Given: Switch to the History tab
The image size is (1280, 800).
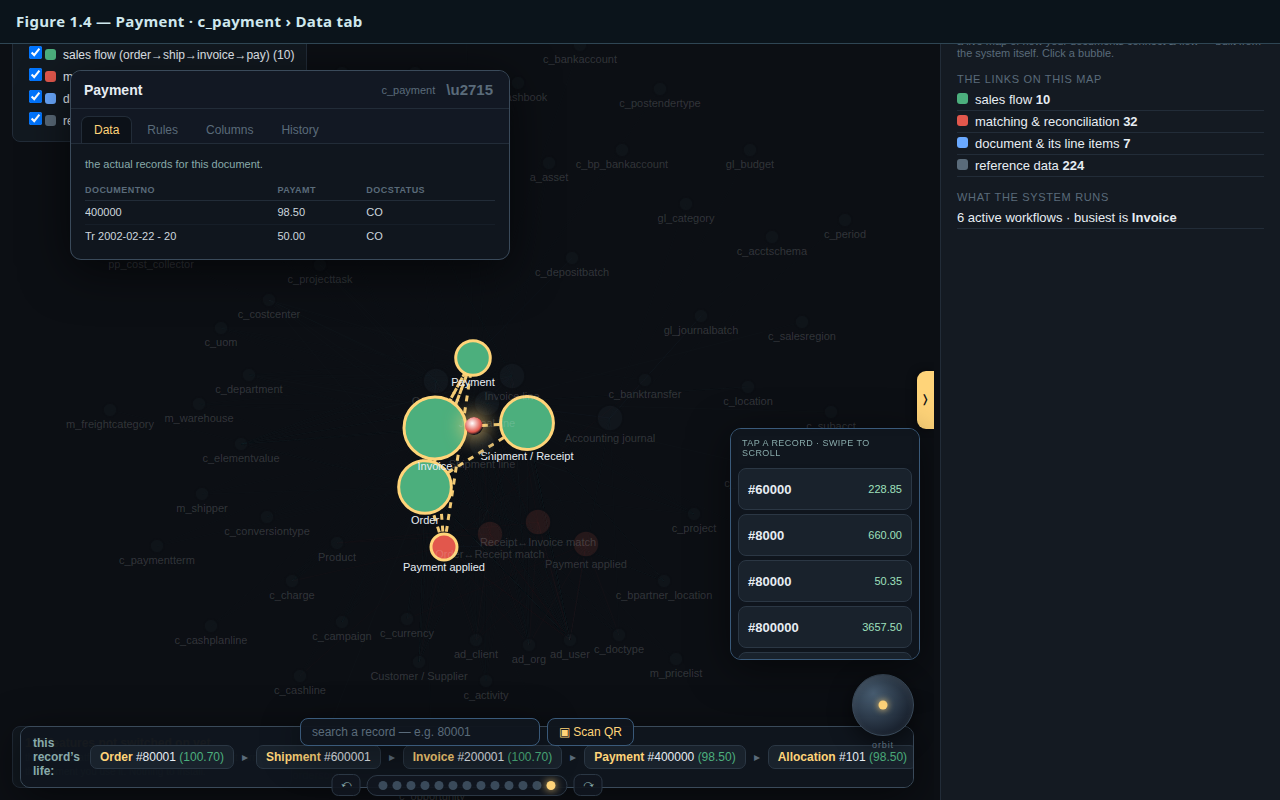Looking at the screenshot, I should coord(300,130).
